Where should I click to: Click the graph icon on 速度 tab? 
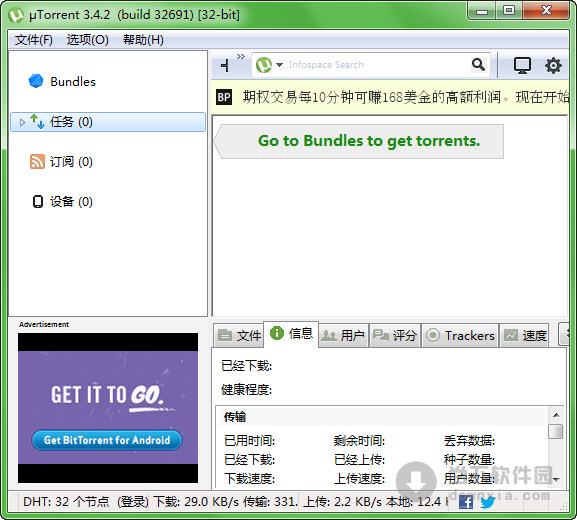(x=511, y=335)
